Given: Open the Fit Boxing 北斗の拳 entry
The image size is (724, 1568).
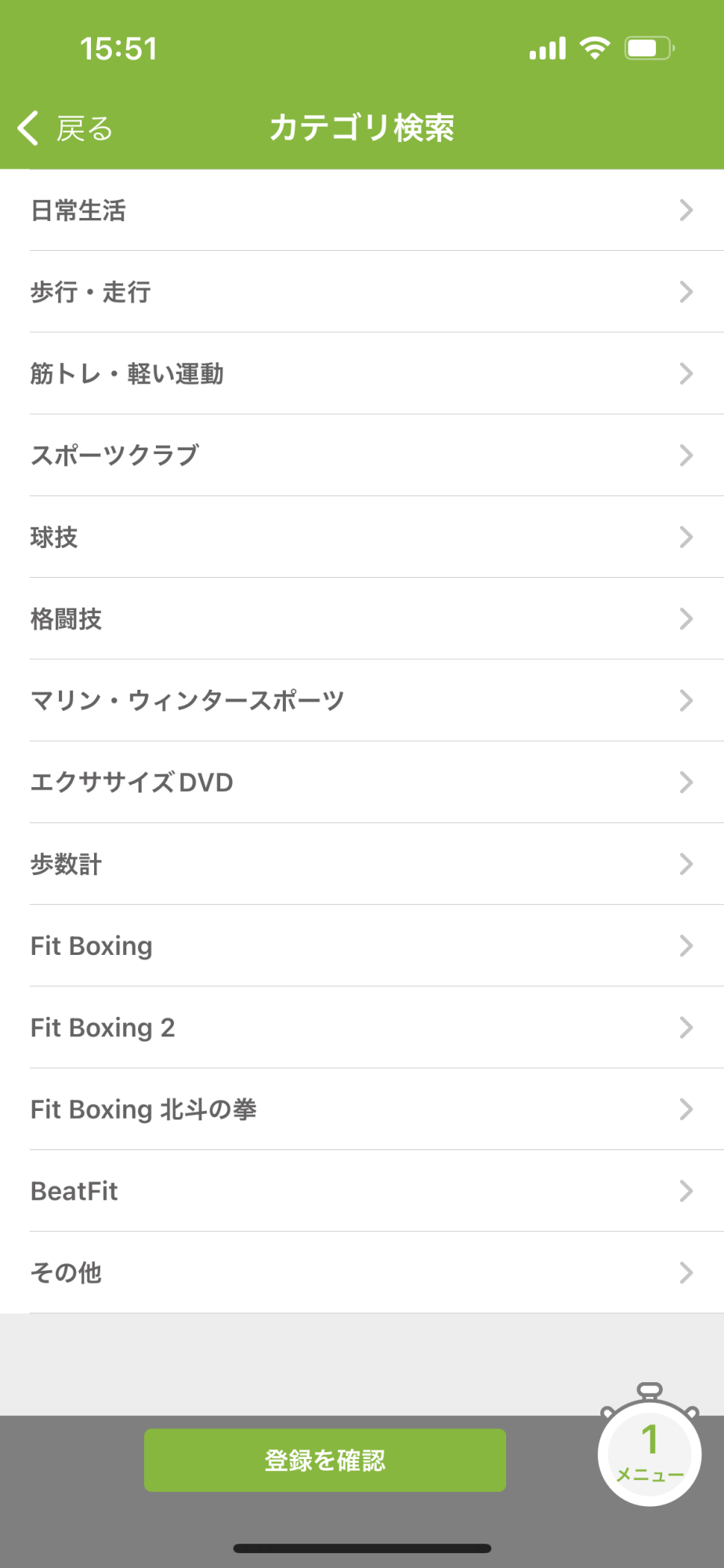Looking at the screenshot, I should click(x=362, y=1109).
